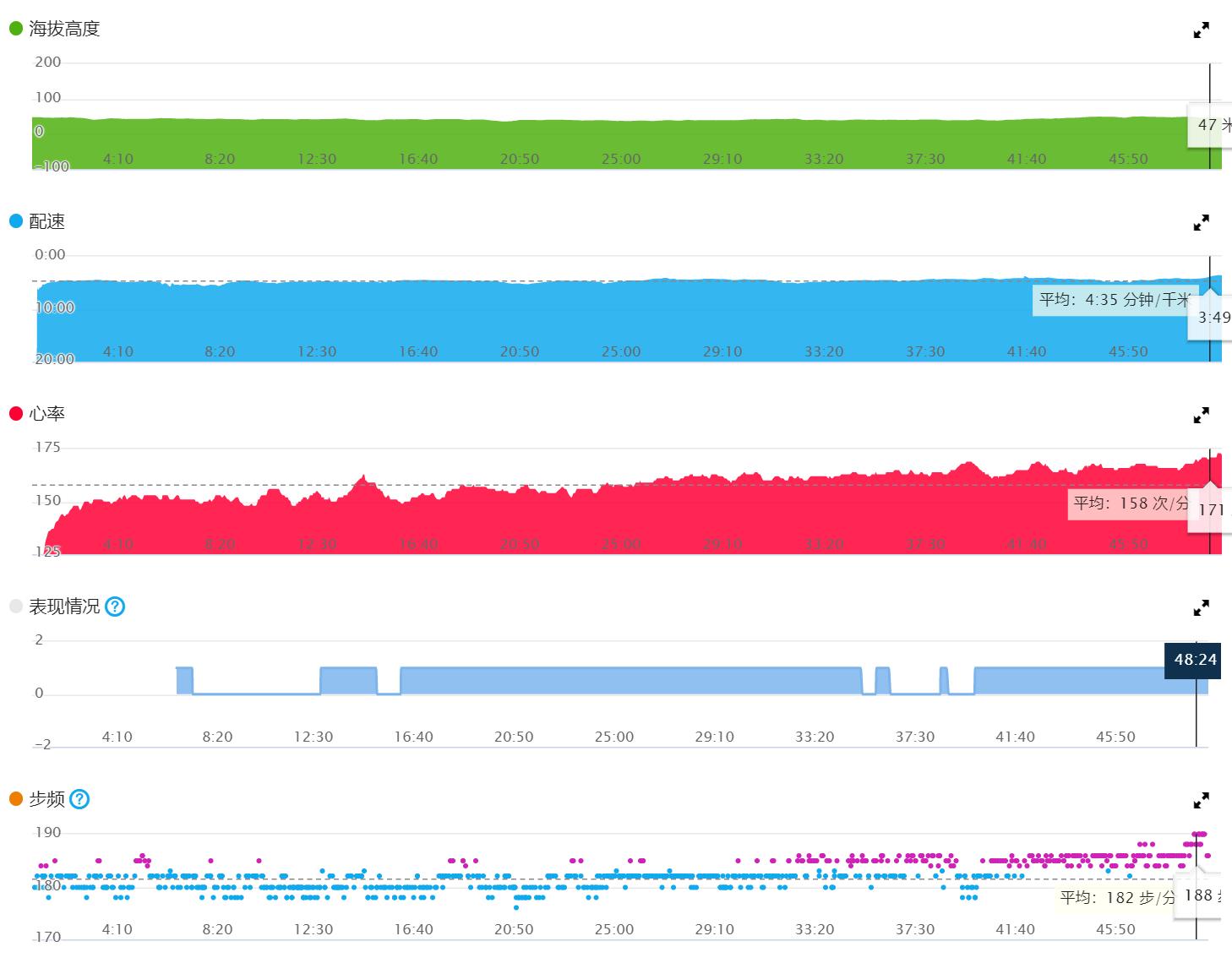The width and height of the screenshot is (1232, 974).
Task: Click 33:20 on the 心率 time axis
Action: point(824,544)
